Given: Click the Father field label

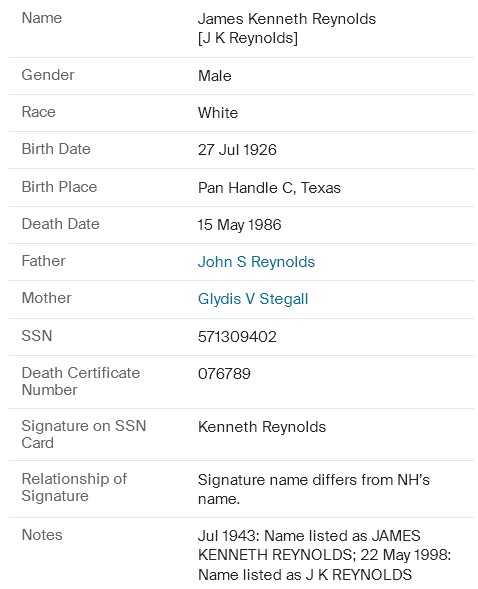Looking at the screenshot, I should [x=43, y=261].
